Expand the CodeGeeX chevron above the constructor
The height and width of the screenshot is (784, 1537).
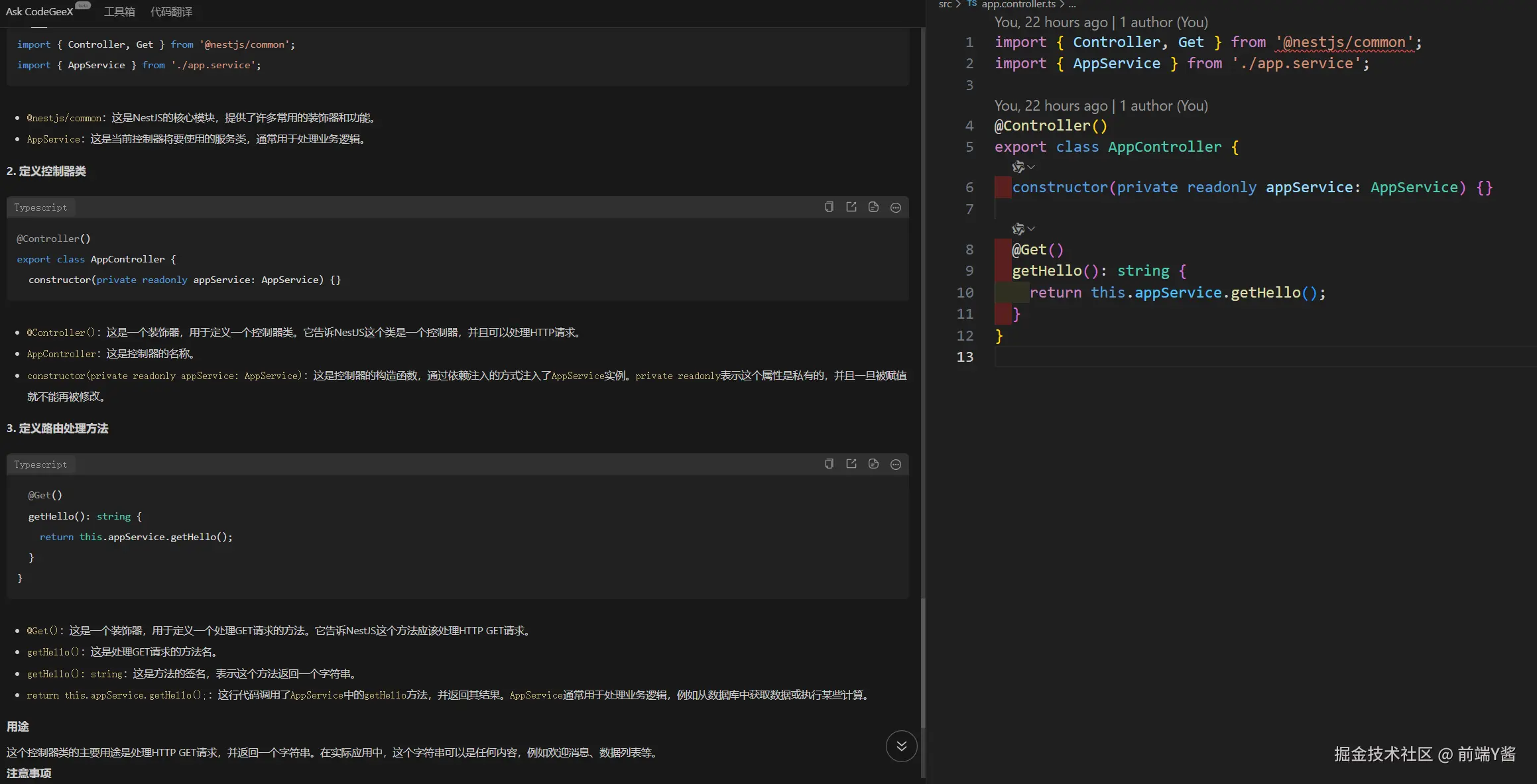[1032, 167]
